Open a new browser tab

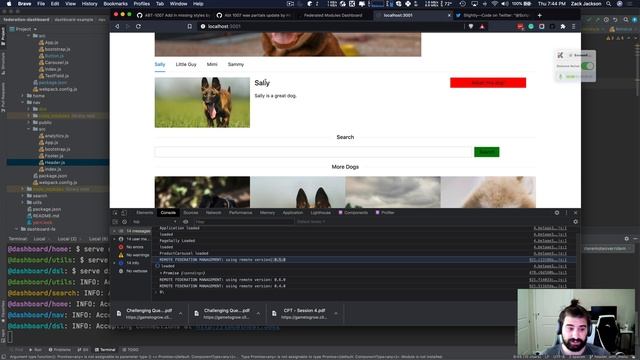tap(540, 15)
